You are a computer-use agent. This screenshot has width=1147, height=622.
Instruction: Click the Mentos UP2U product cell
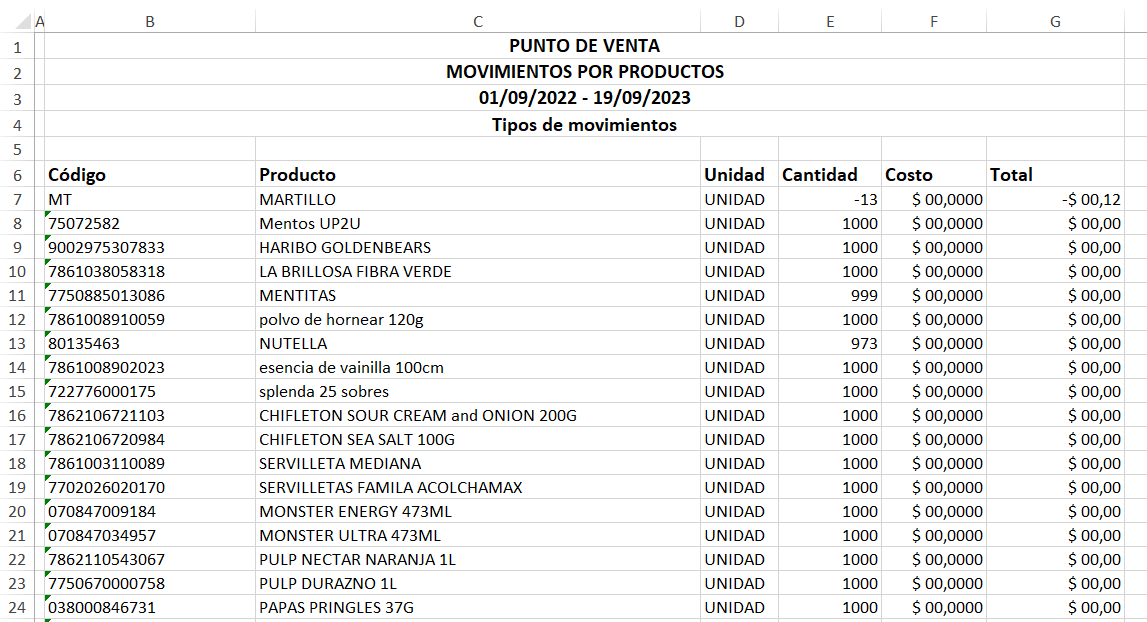[x=478, y=223]
